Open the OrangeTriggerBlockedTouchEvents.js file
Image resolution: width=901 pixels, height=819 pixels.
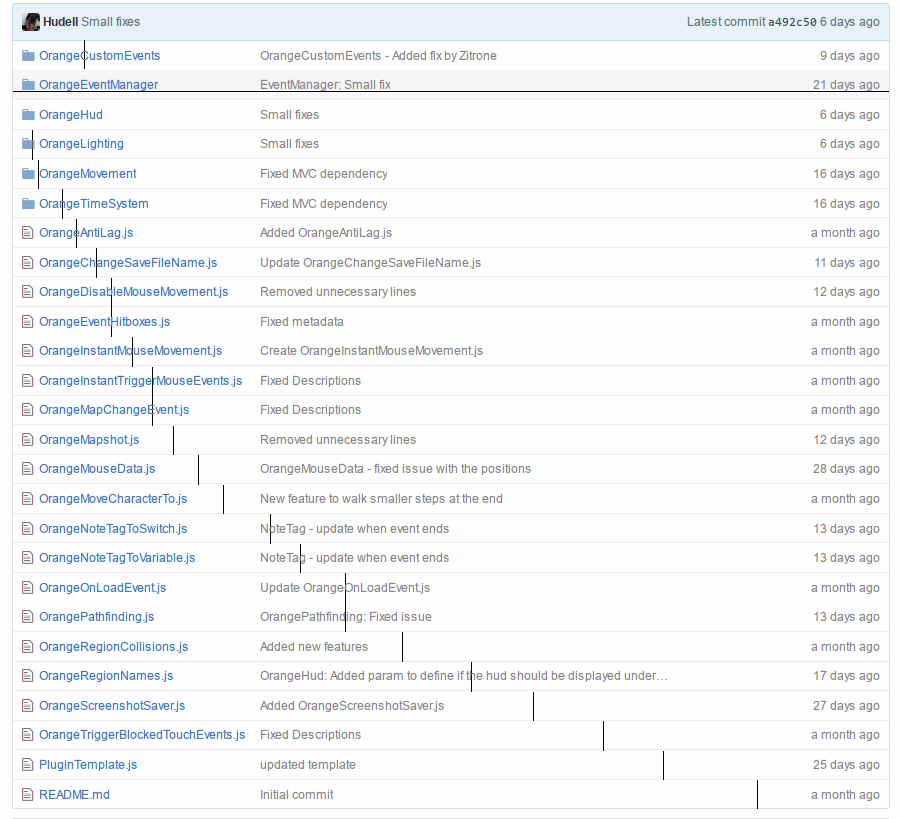pos(142,735)
